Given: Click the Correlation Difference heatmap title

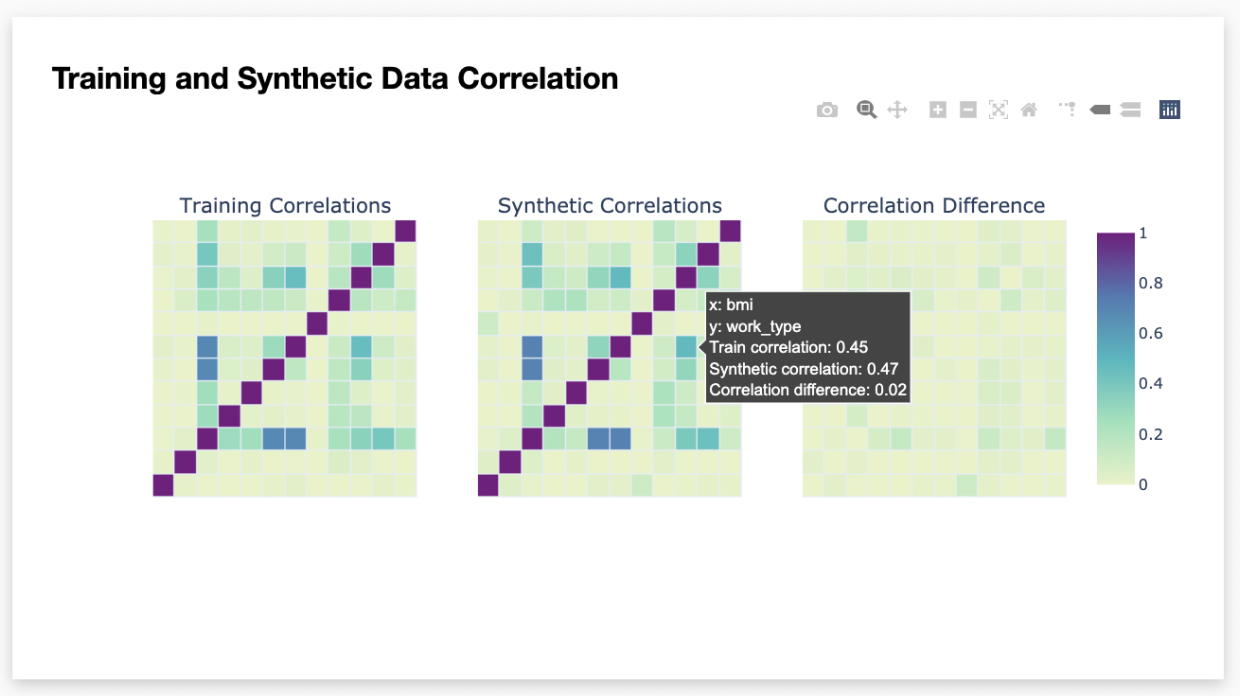Looking at the screenshot, I should [934, 206].
